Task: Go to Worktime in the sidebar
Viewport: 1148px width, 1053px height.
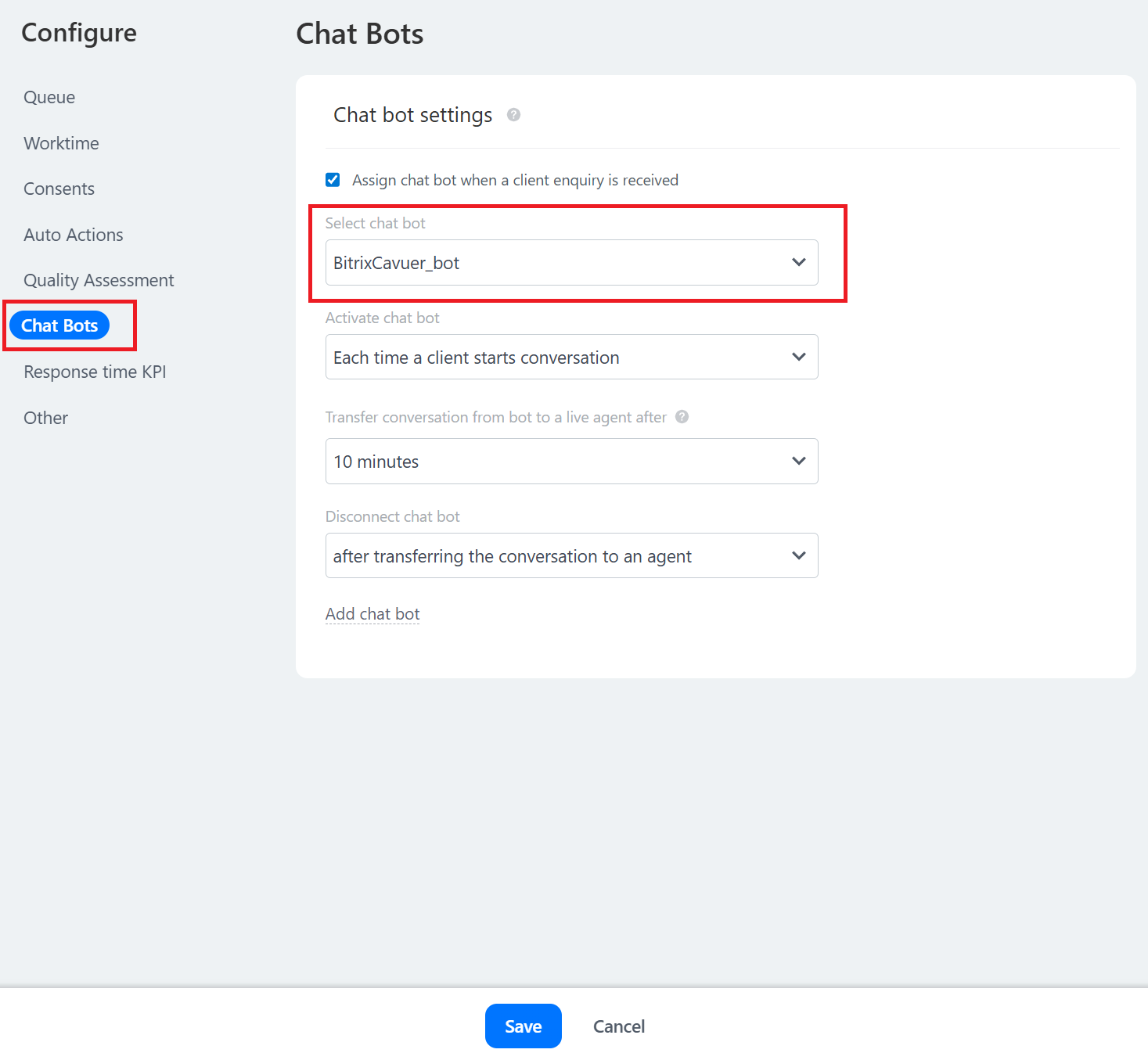Action: 61,143
